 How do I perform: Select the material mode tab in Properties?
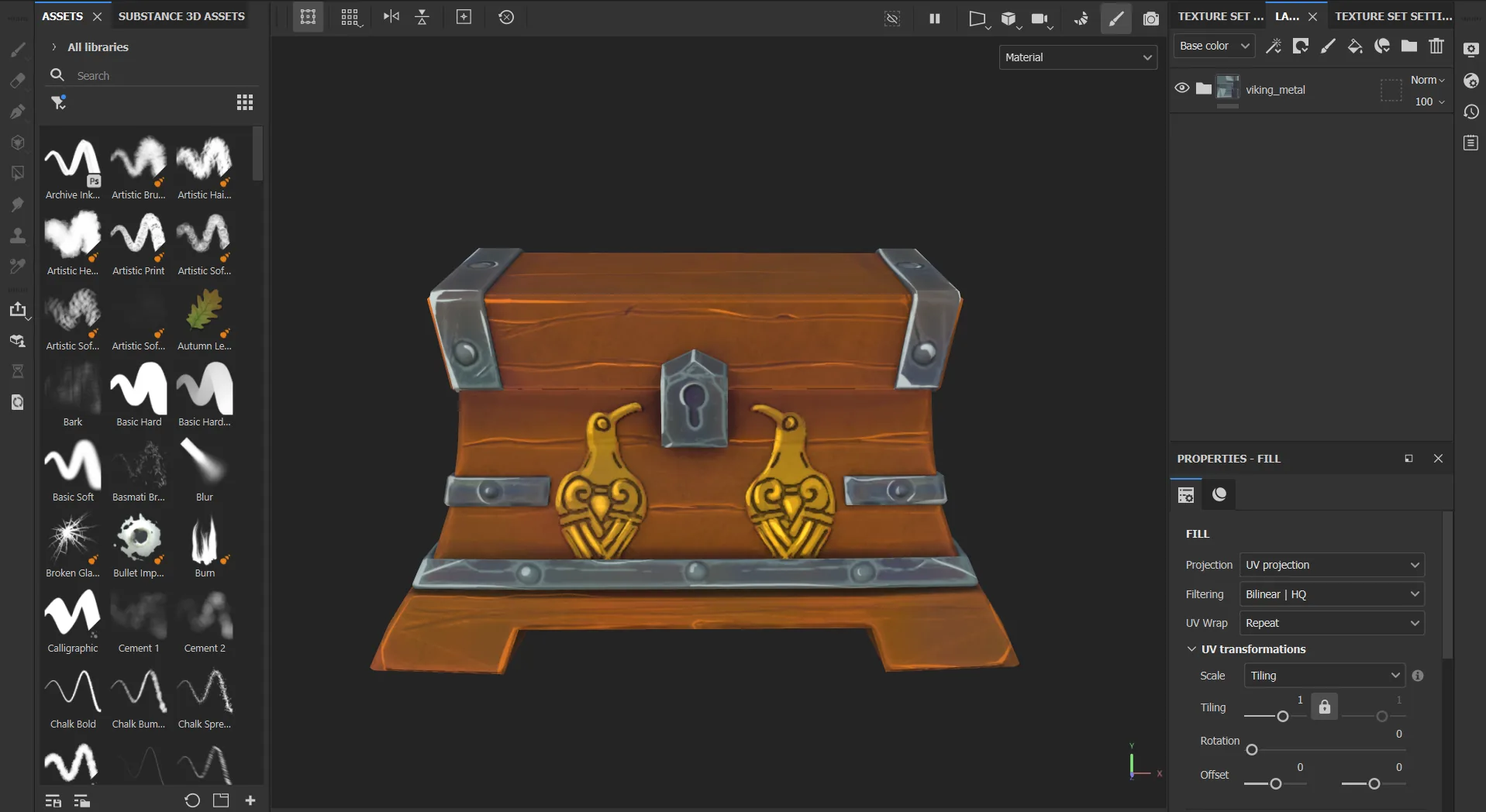coord(1219,494)
